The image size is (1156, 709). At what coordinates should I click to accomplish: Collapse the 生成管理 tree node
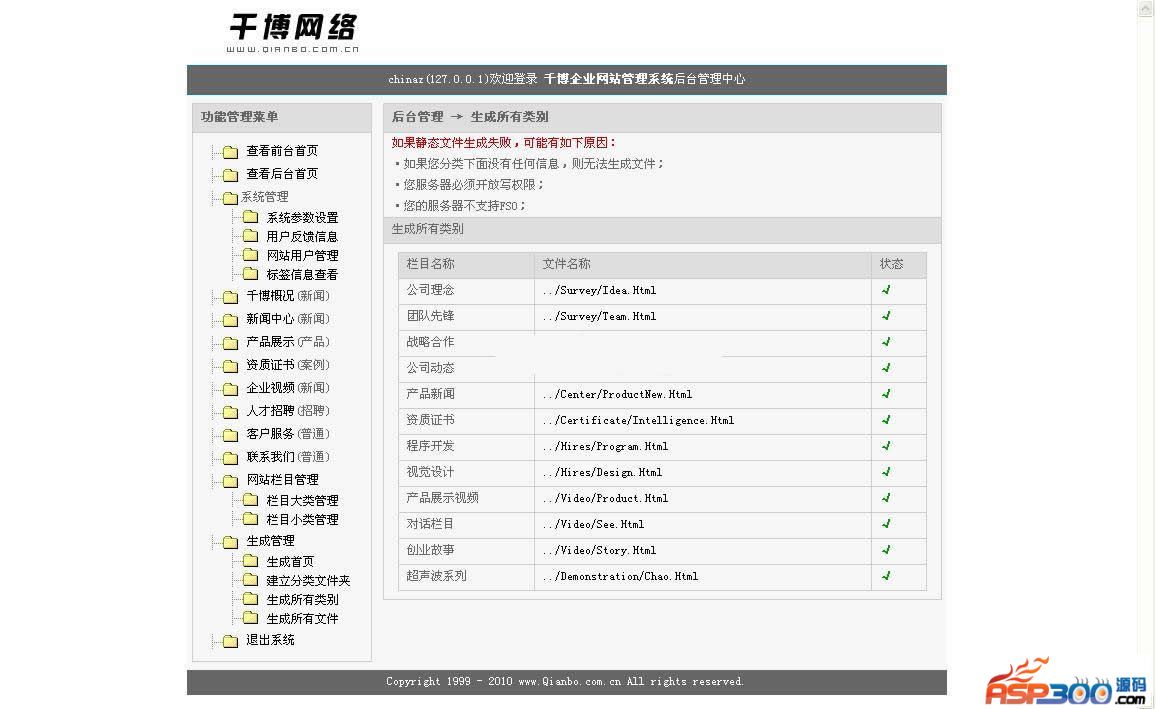tap(231, 542)
